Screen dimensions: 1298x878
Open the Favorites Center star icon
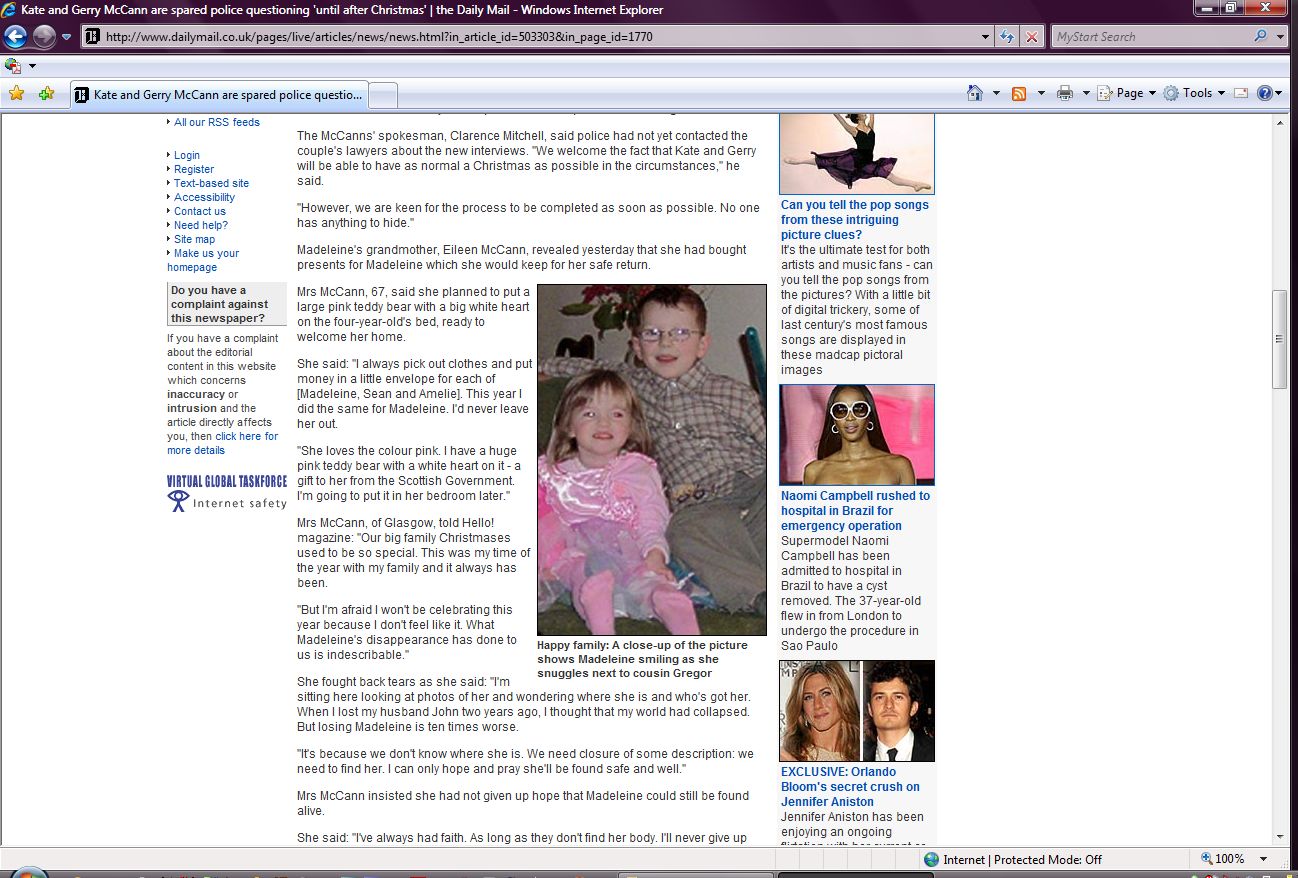16,94
